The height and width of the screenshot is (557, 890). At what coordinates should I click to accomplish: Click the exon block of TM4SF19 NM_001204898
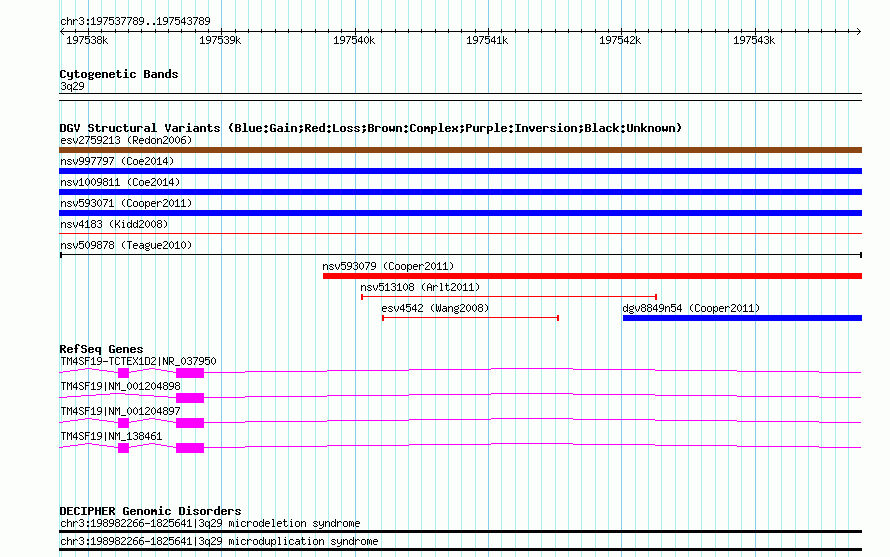190,398
